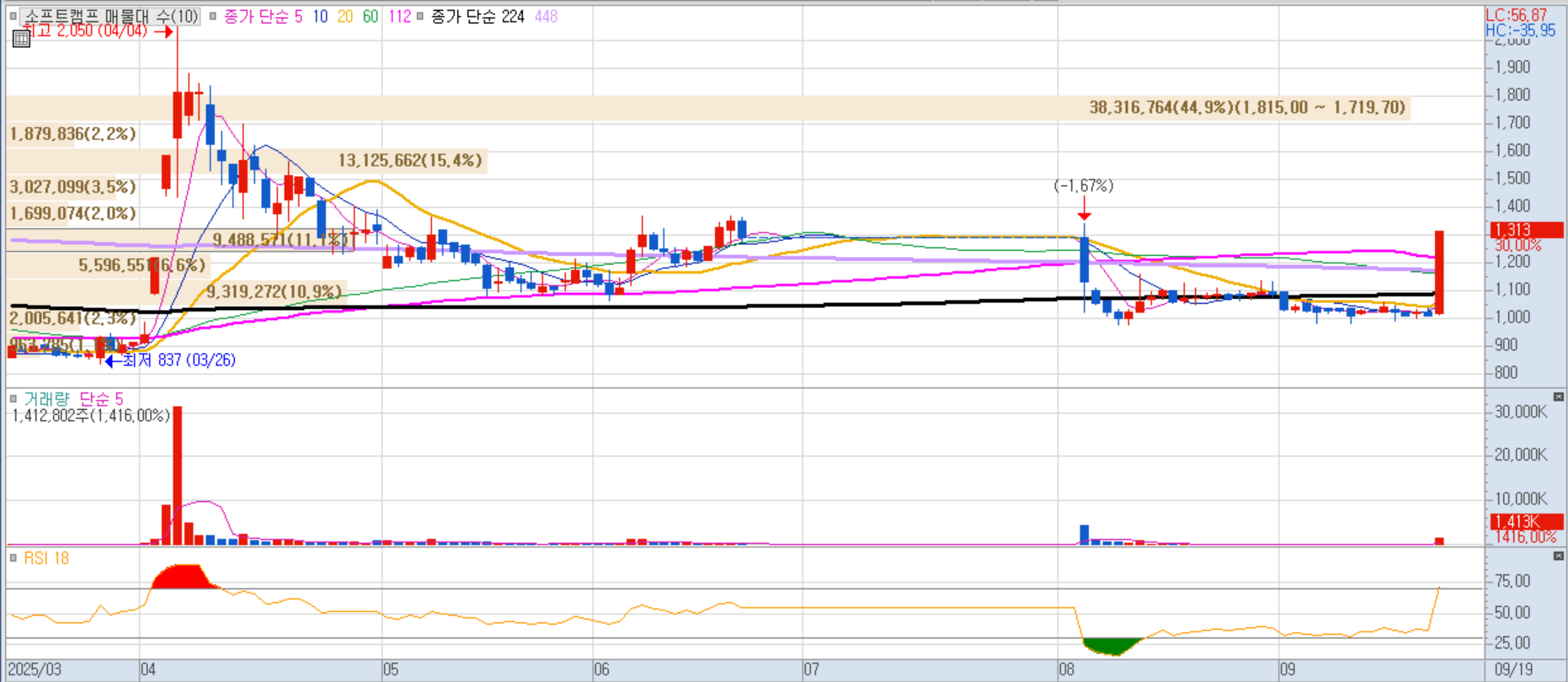Open the data grid icon under the title

tap(21, 39)
